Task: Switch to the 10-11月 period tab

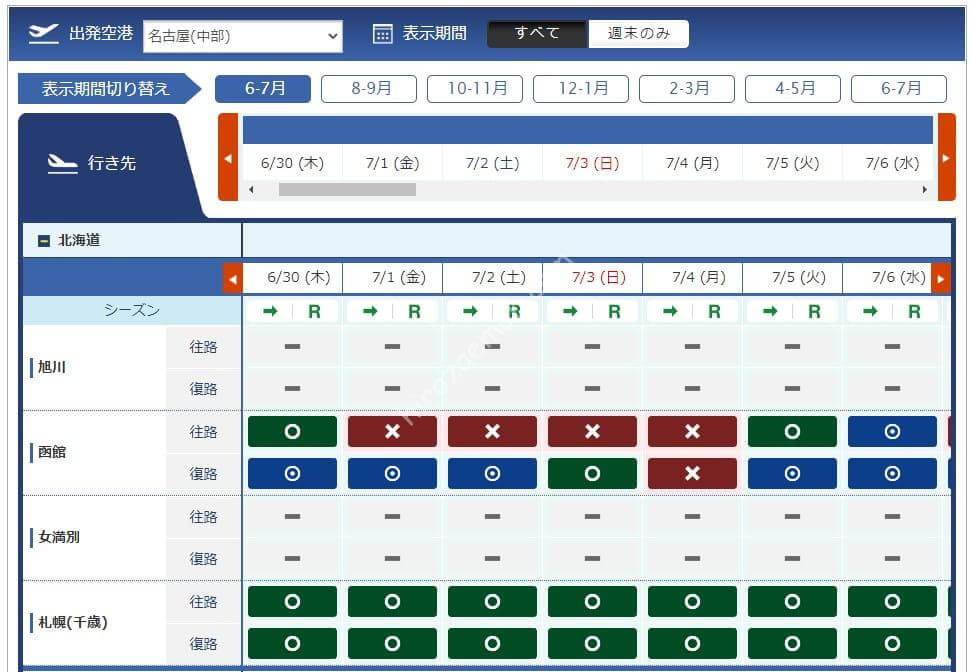Action: [475, 89]
